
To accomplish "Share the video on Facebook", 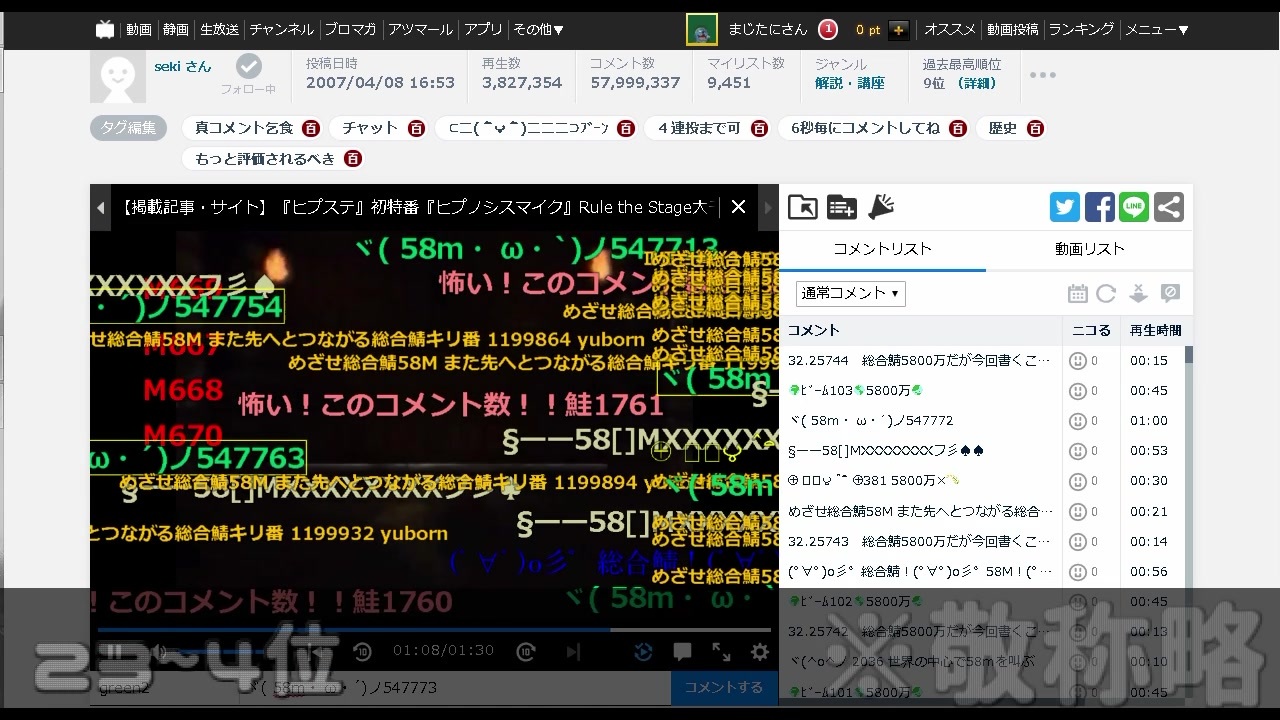I will click(x=1100, y=207).
